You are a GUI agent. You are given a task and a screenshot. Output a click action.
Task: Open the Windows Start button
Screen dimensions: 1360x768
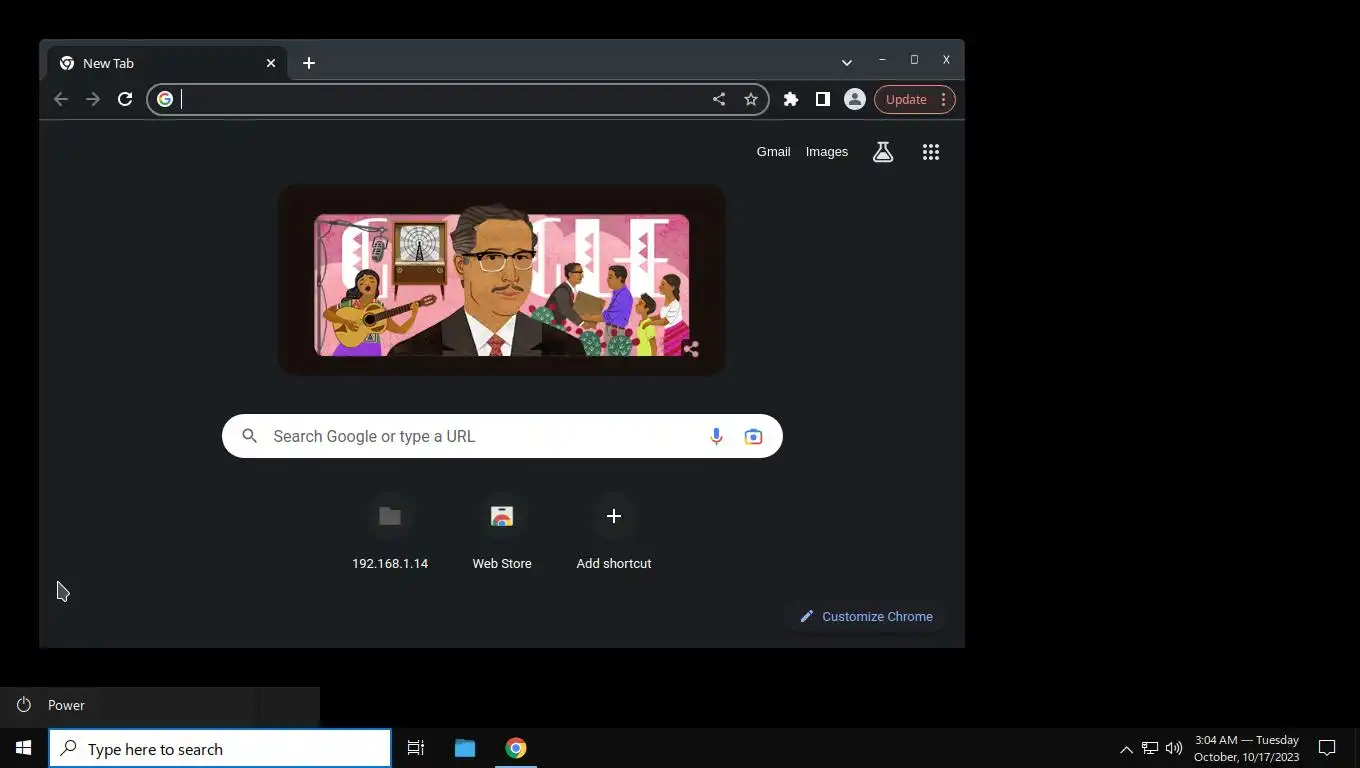[24, 748]
